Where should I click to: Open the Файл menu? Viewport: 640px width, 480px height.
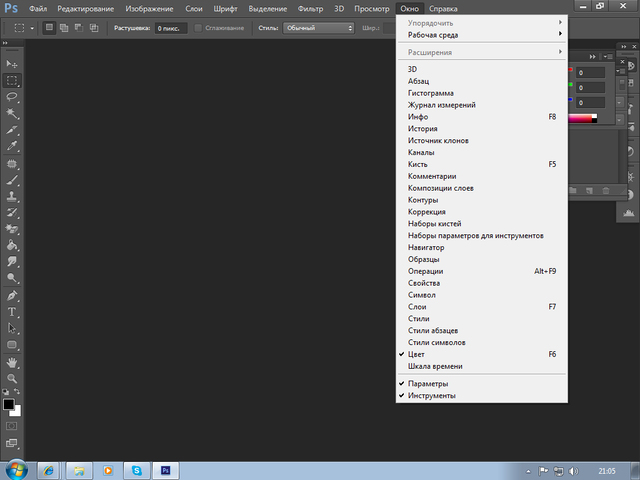click(38, 9)
